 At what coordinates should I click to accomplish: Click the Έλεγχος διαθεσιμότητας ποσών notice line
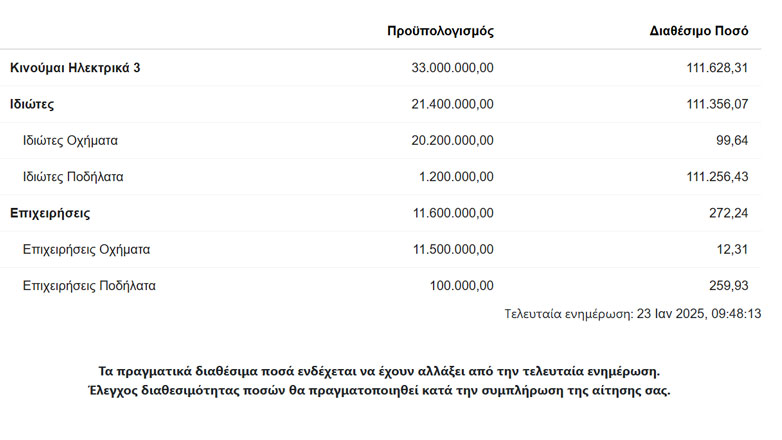point(379,390)
